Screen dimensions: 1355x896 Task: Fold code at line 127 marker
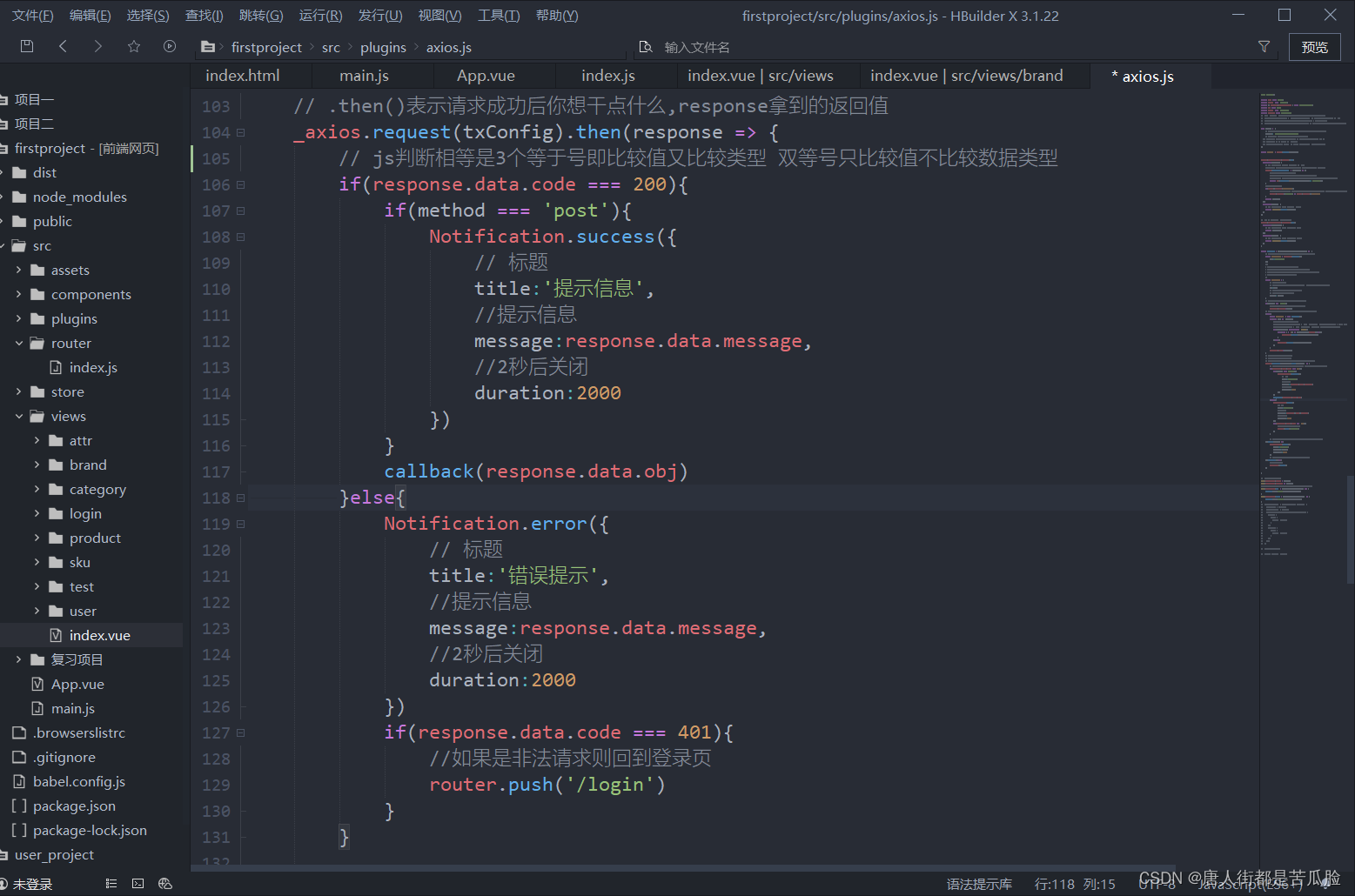[x=240, y=732]
